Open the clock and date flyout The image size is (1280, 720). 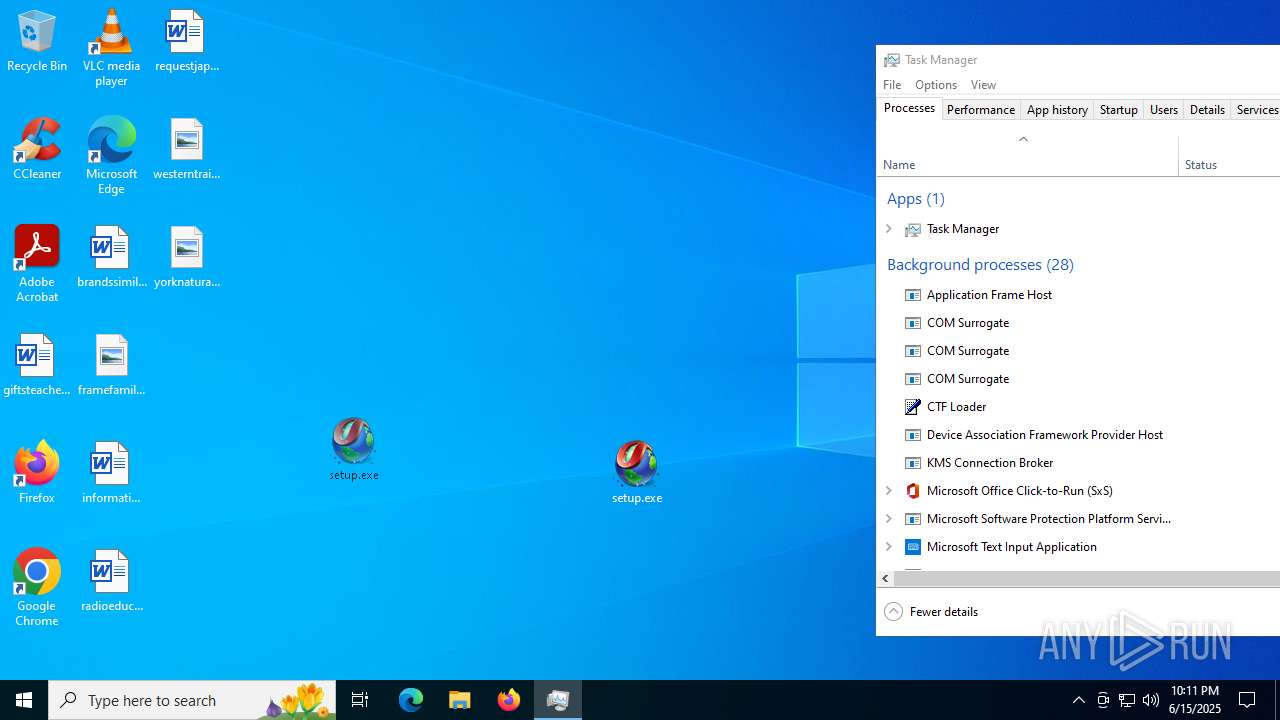point(1194,700)
